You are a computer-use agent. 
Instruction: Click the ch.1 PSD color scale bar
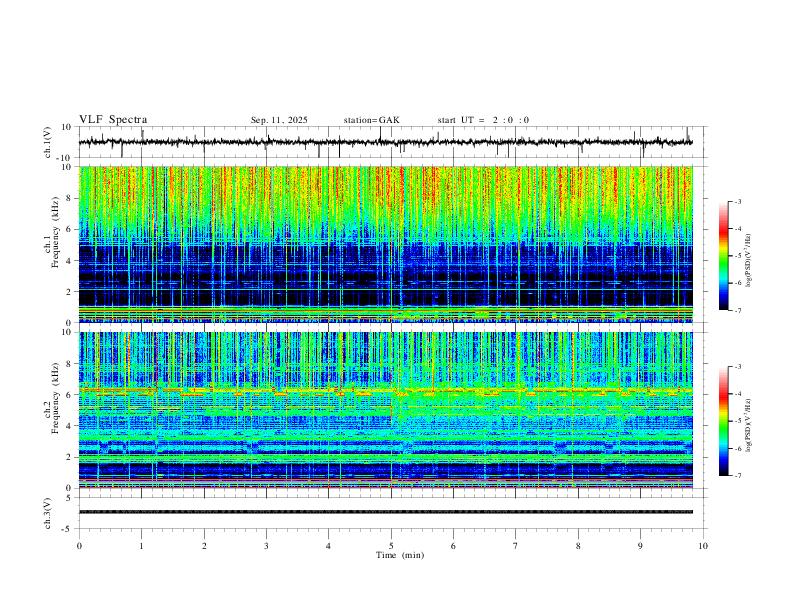[x=723, y=256]
